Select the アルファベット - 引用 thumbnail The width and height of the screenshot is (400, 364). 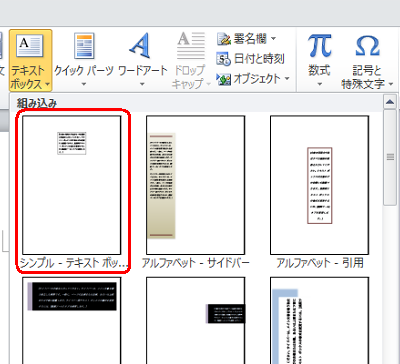[319, 185]
